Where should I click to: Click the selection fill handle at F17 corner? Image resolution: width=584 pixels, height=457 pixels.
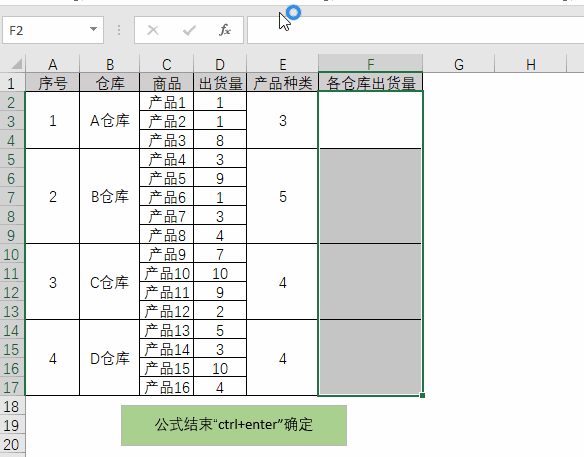[422, 396]
